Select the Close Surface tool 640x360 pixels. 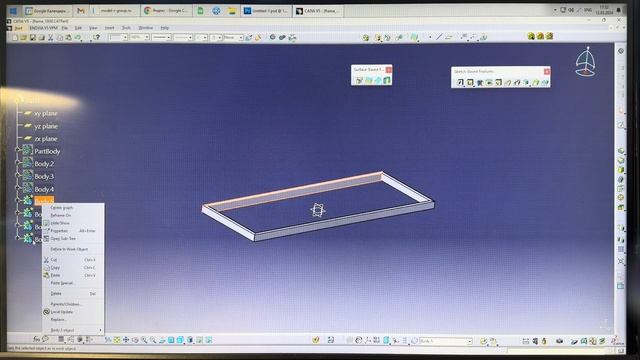tap(378, 80)
